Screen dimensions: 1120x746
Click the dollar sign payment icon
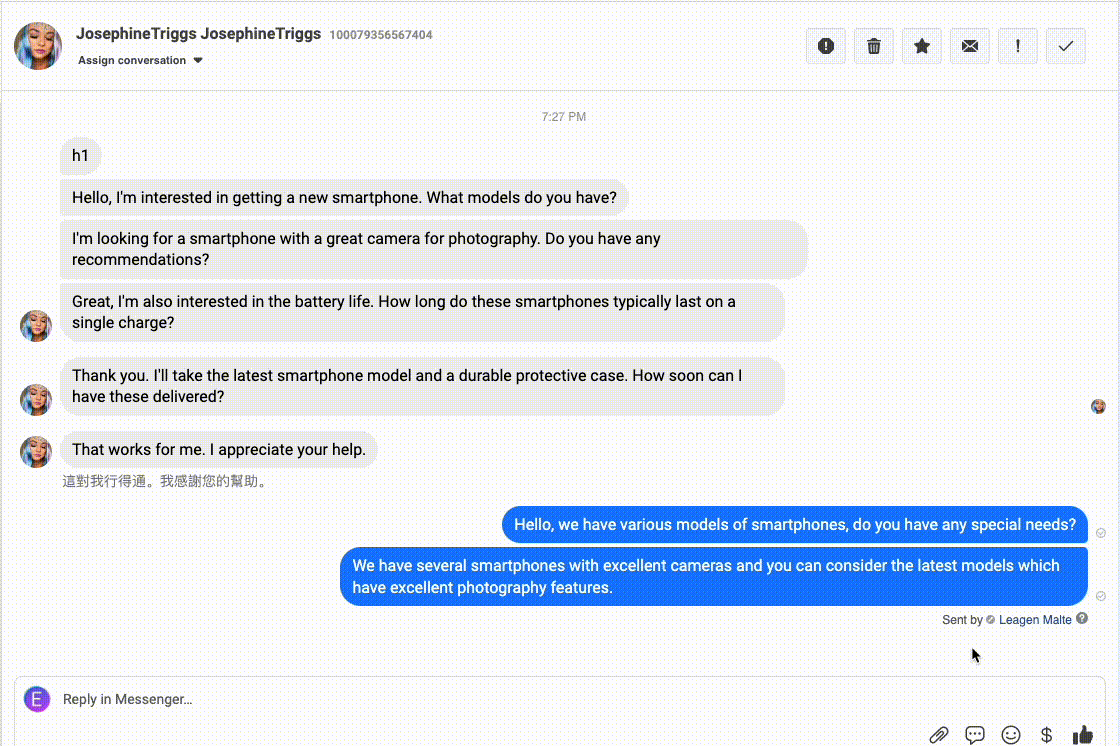point(1046,735)
